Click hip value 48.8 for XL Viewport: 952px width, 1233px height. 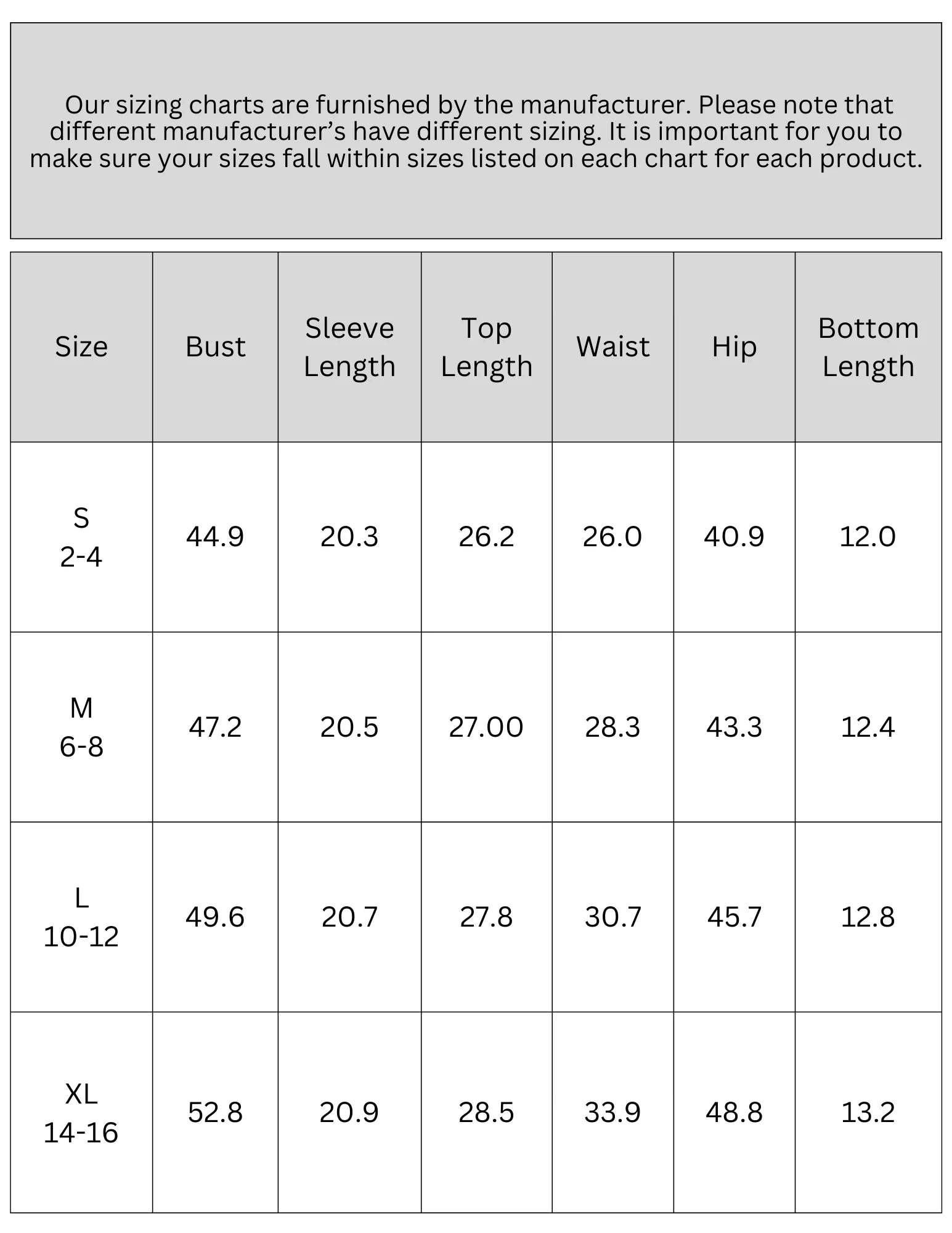click(x=734, y=1112)
